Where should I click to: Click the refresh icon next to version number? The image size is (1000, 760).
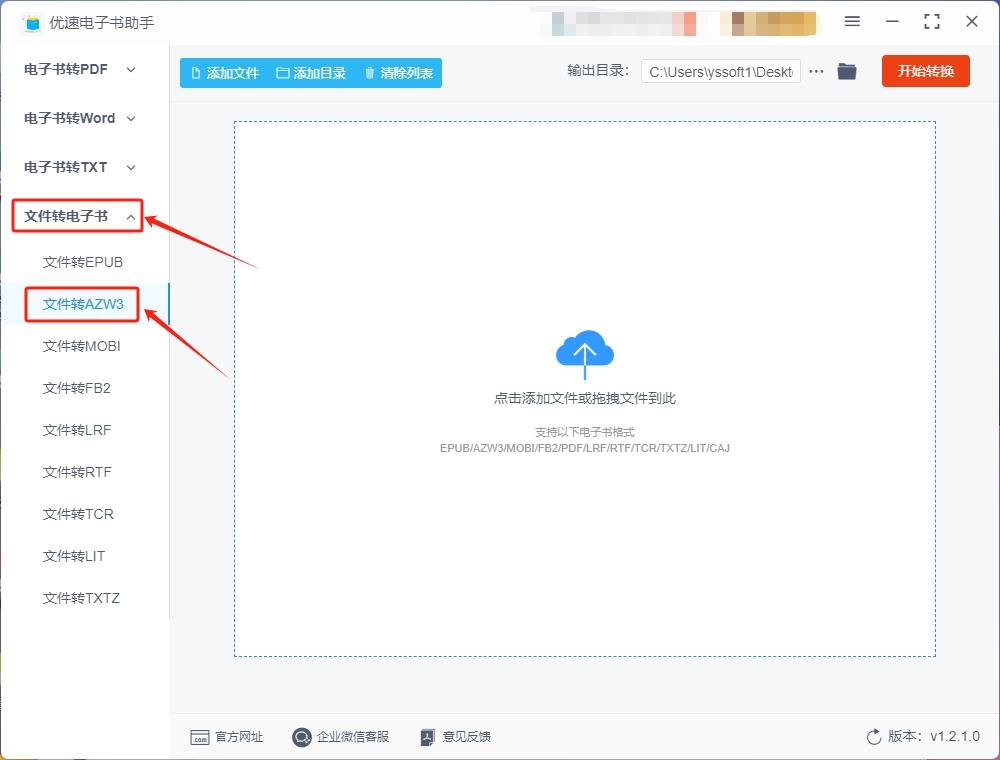point(872,736)
